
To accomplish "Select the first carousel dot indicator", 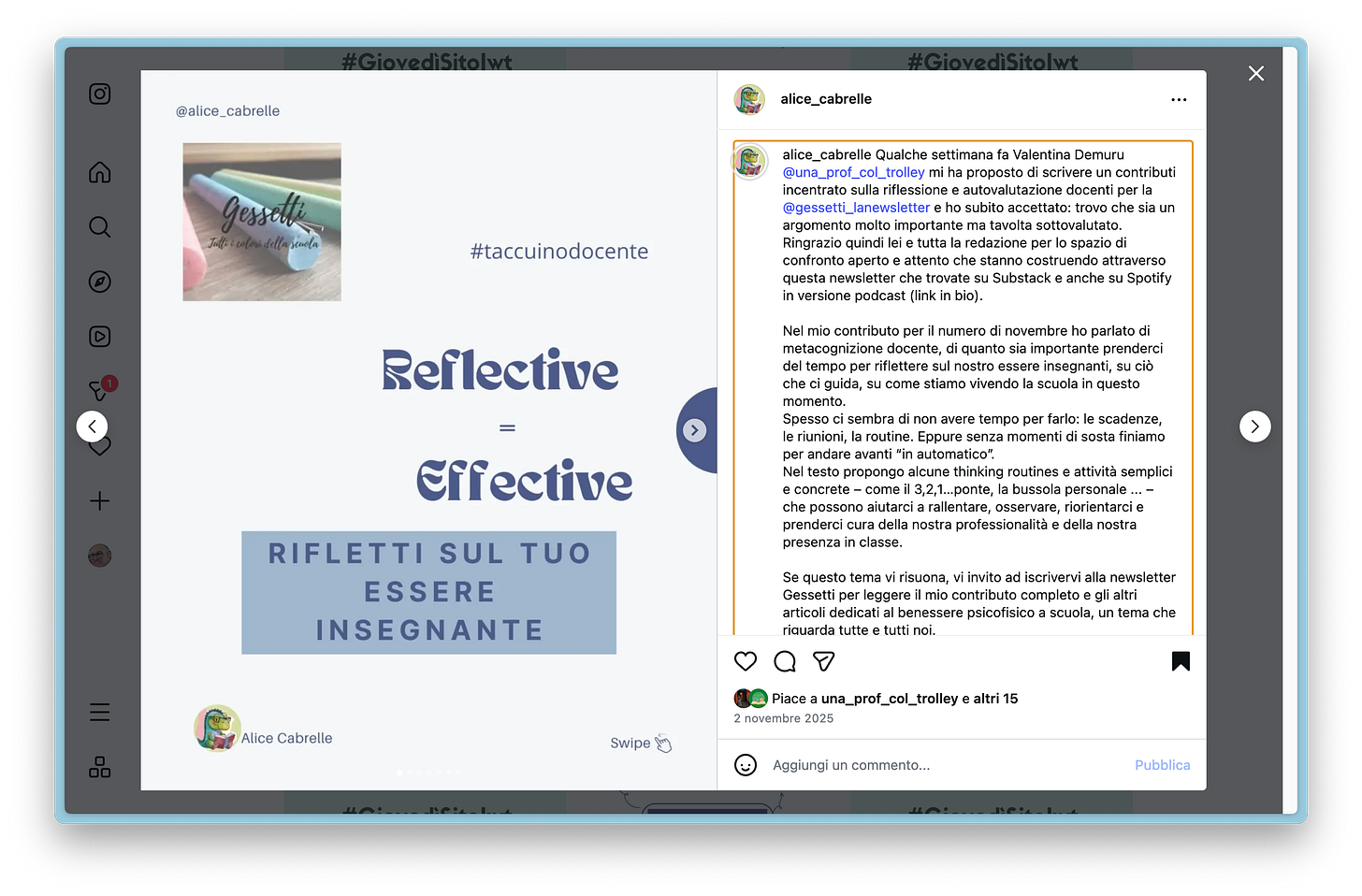I will tap(399, 773).
